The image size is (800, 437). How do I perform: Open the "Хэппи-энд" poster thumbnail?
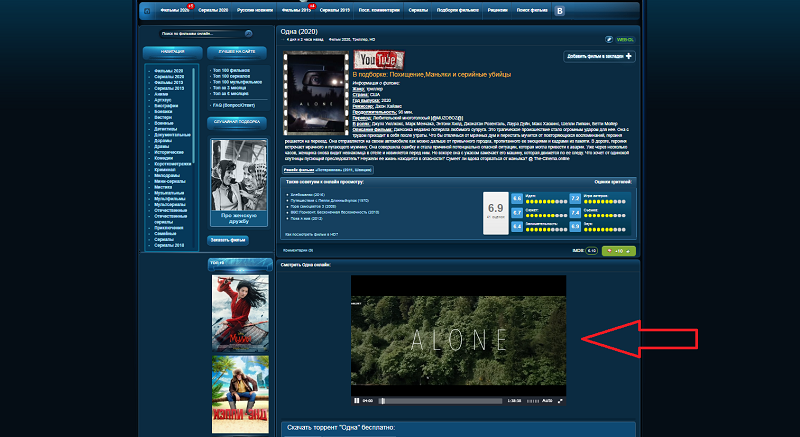240,394
